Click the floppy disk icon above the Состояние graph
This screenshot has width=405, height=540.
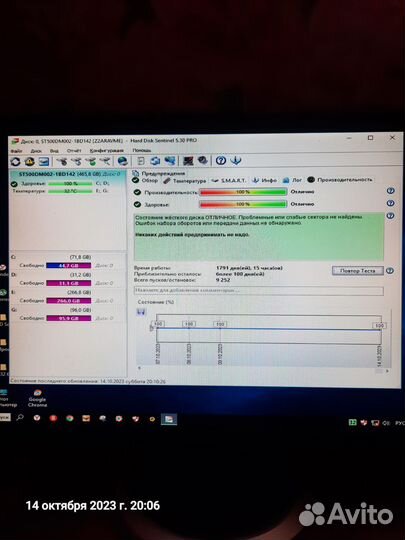point(141,312)
